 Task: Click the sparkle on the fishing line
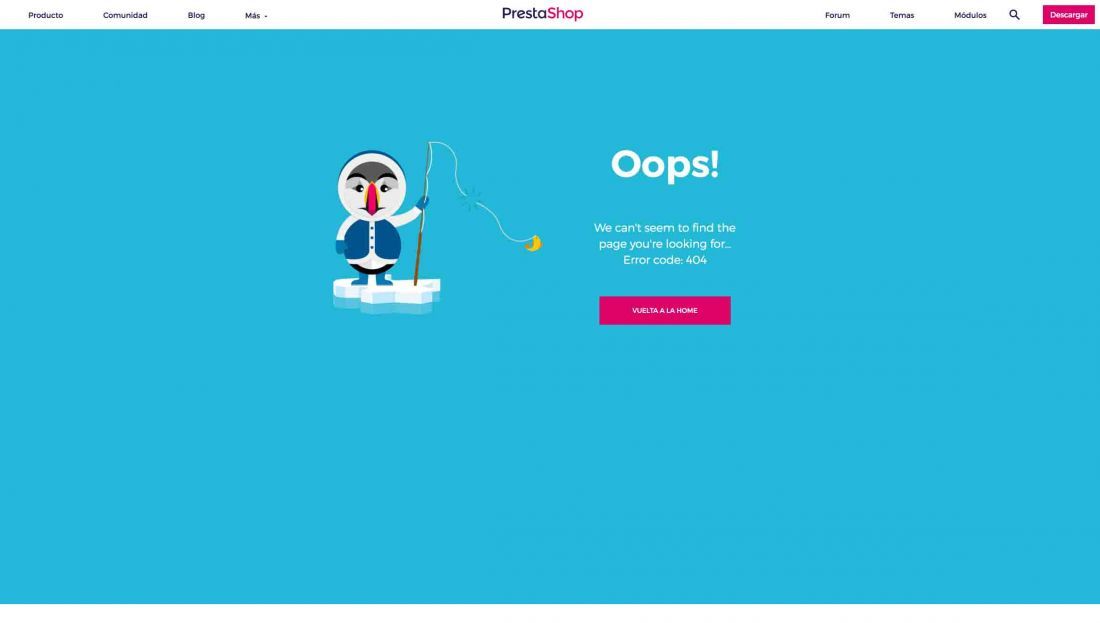coord(471,199)
